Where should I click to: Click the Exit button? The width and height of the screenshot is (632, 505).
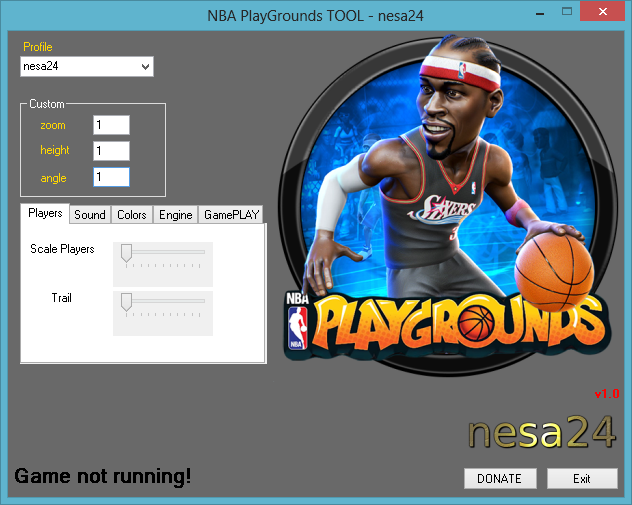[582, 478]
